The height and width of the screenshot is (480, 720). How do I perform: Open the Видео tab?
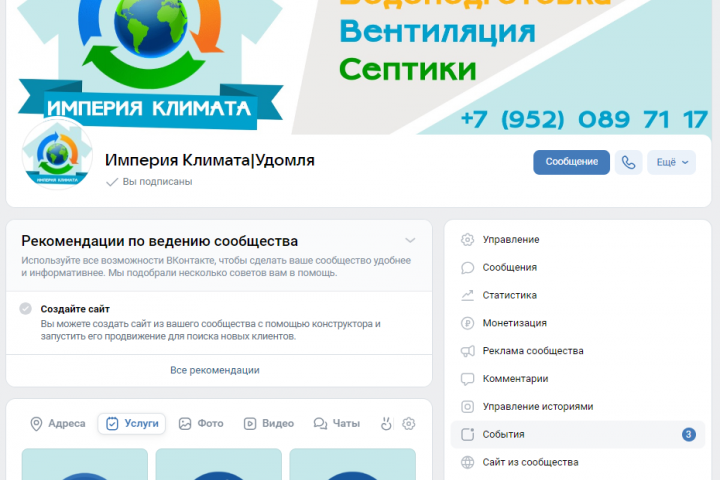[x=269, y=424]
